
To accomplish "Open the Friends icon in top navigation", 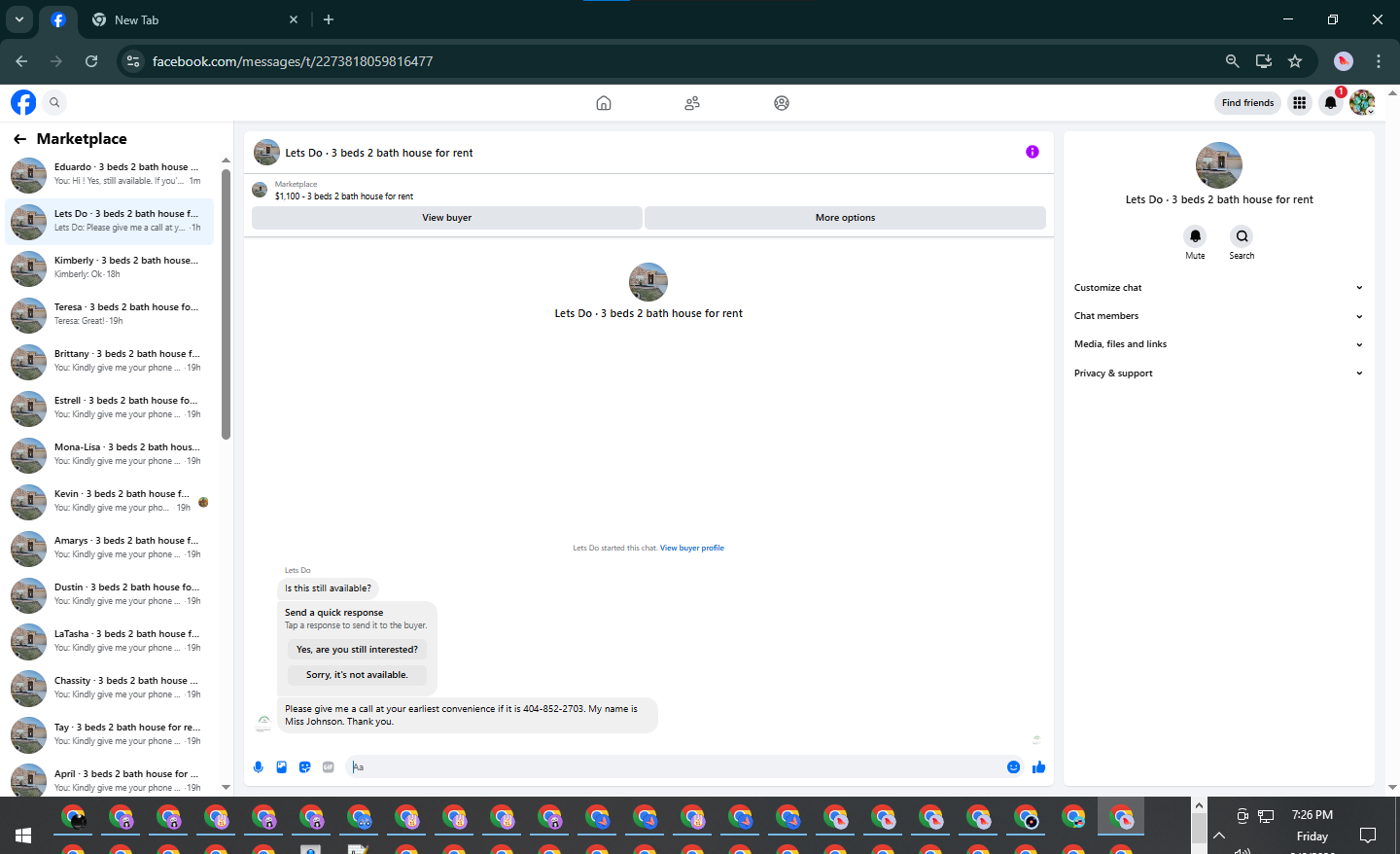I will pyautogui.click(x=692, y=103).
